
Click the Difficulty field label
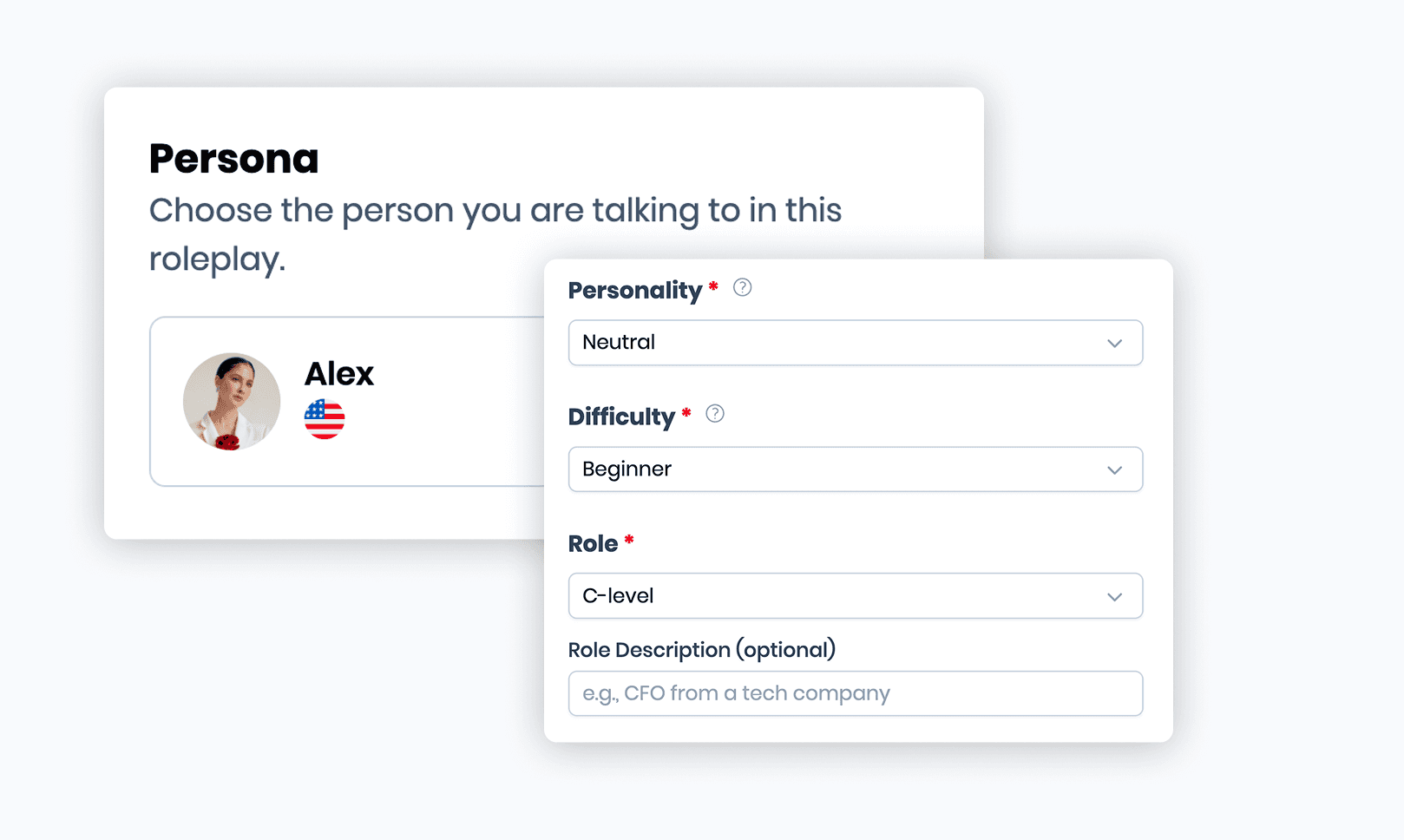click(x=621, y=417)
